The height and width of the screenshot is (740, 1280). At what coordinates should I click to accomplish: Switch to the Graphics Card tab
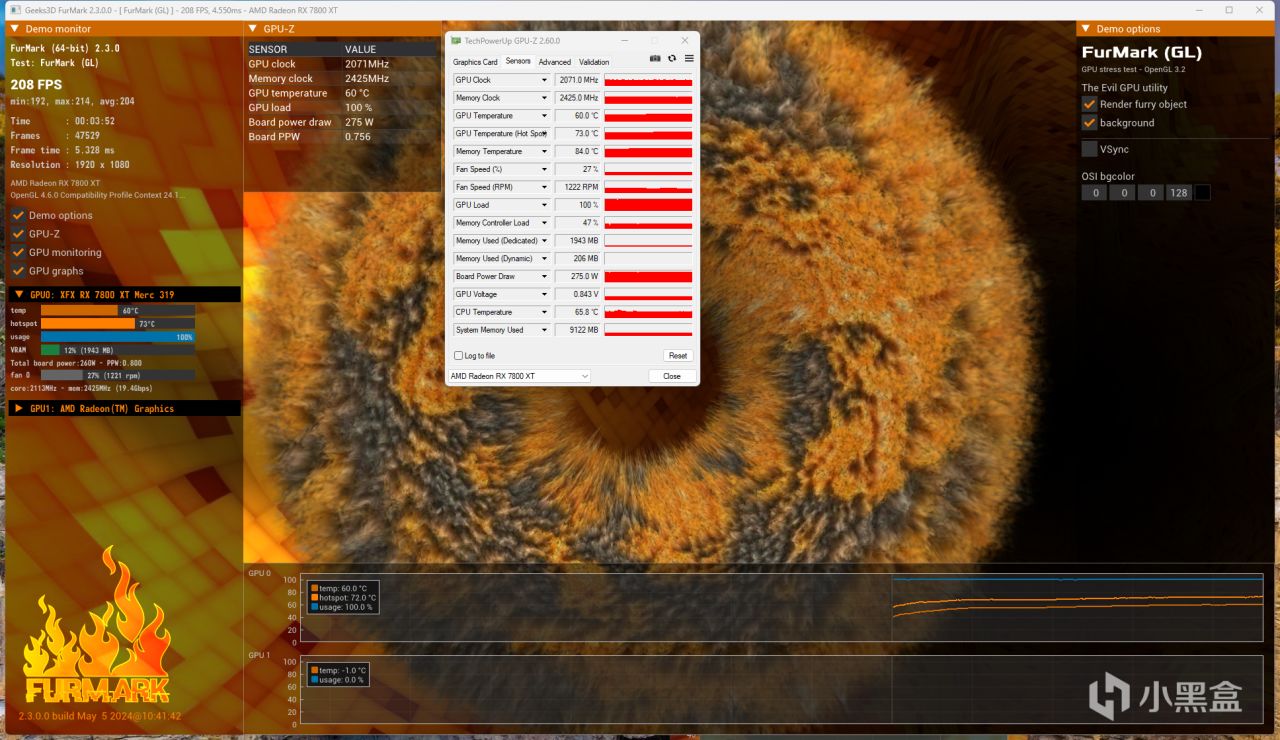coord(475,62)
